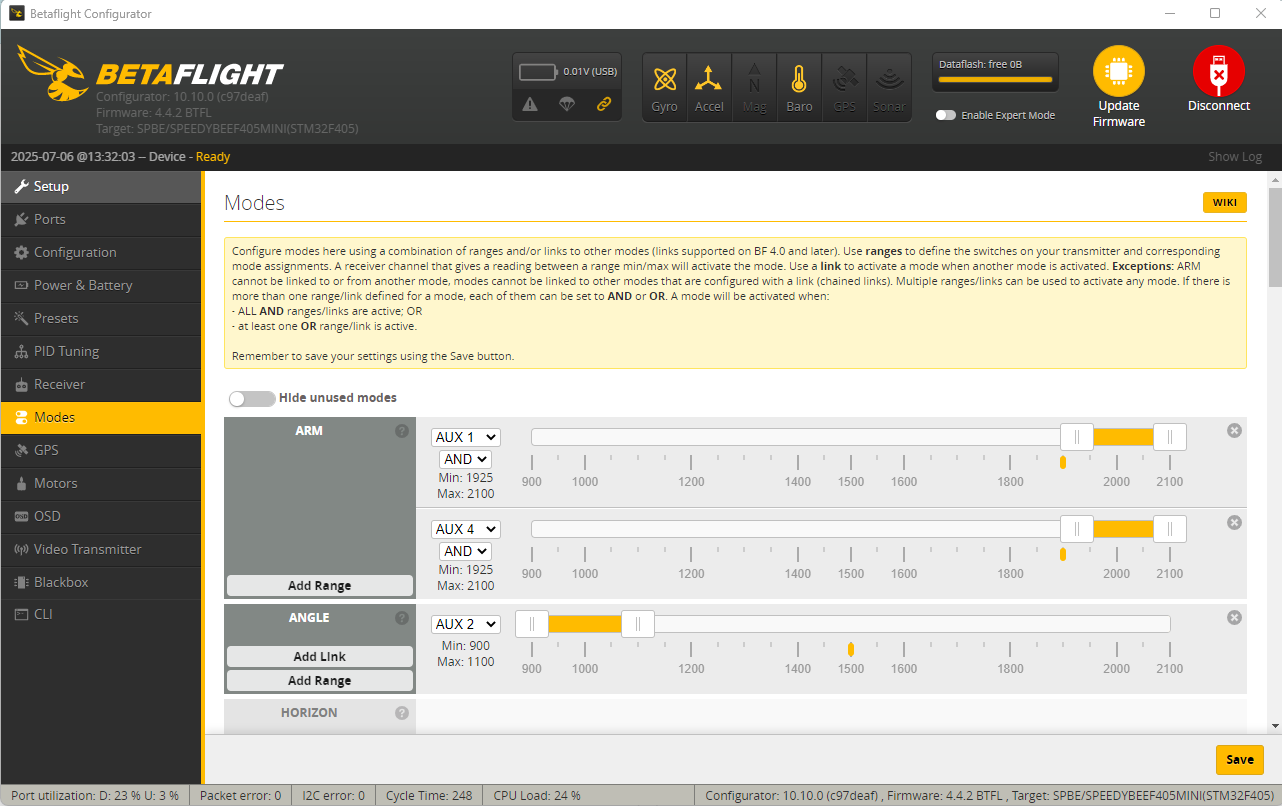The image size is (1282, 806).
Task: Open the Ports tab
Action: pyautogui.click(x=101, y=219)
